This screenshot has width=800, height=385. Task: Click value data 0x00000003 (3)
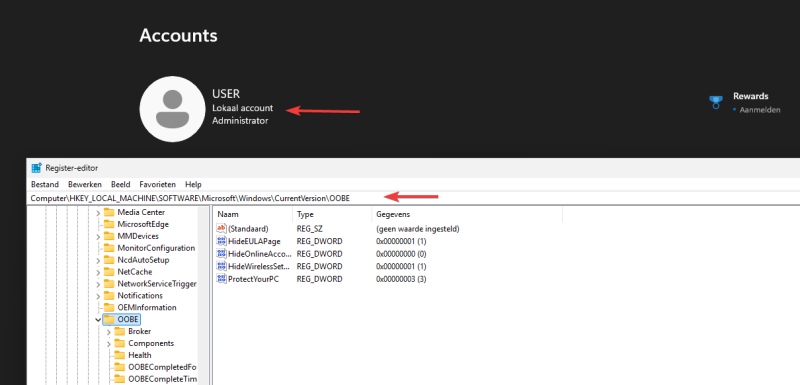coord(401,279)
